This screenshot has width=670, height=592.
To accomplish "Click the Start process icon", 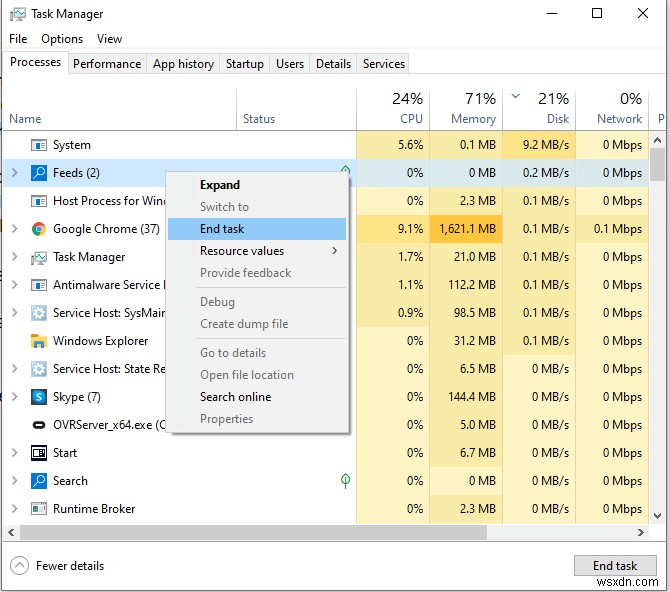I will click(x=39, y=453).
